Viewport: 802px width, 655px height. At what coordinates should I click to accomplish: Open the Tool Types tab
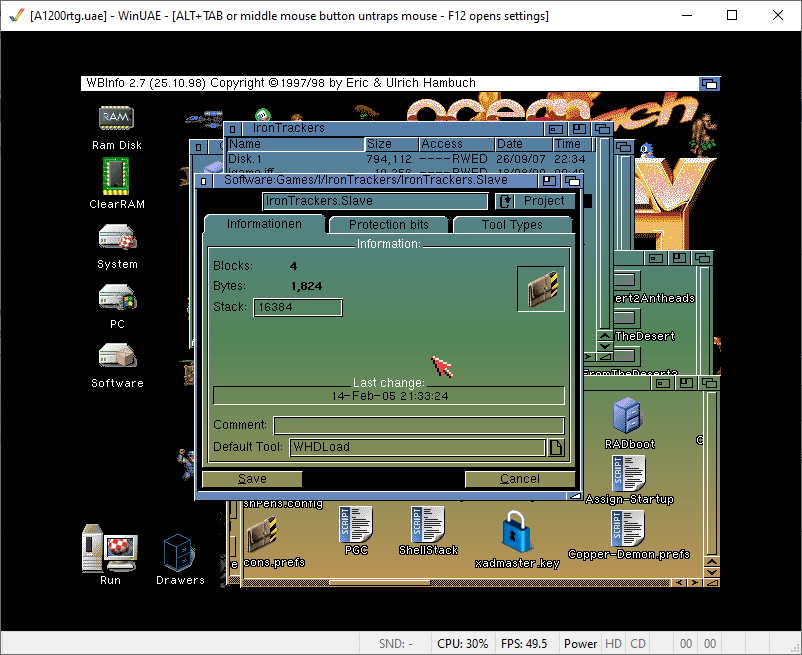[x=512, y=225]
